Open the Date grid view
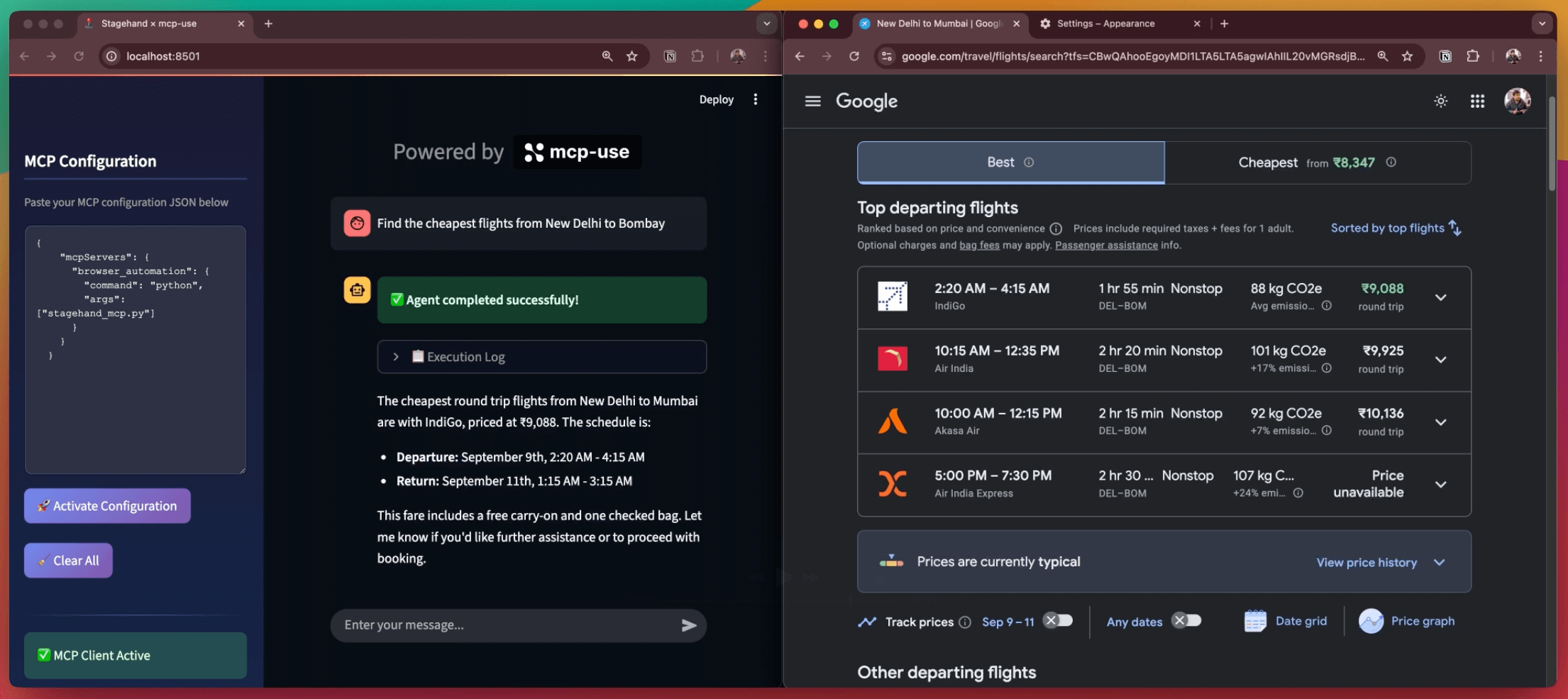Image resolution: width=1568 pixels, height=699 pixels. tap(1286, 621)
